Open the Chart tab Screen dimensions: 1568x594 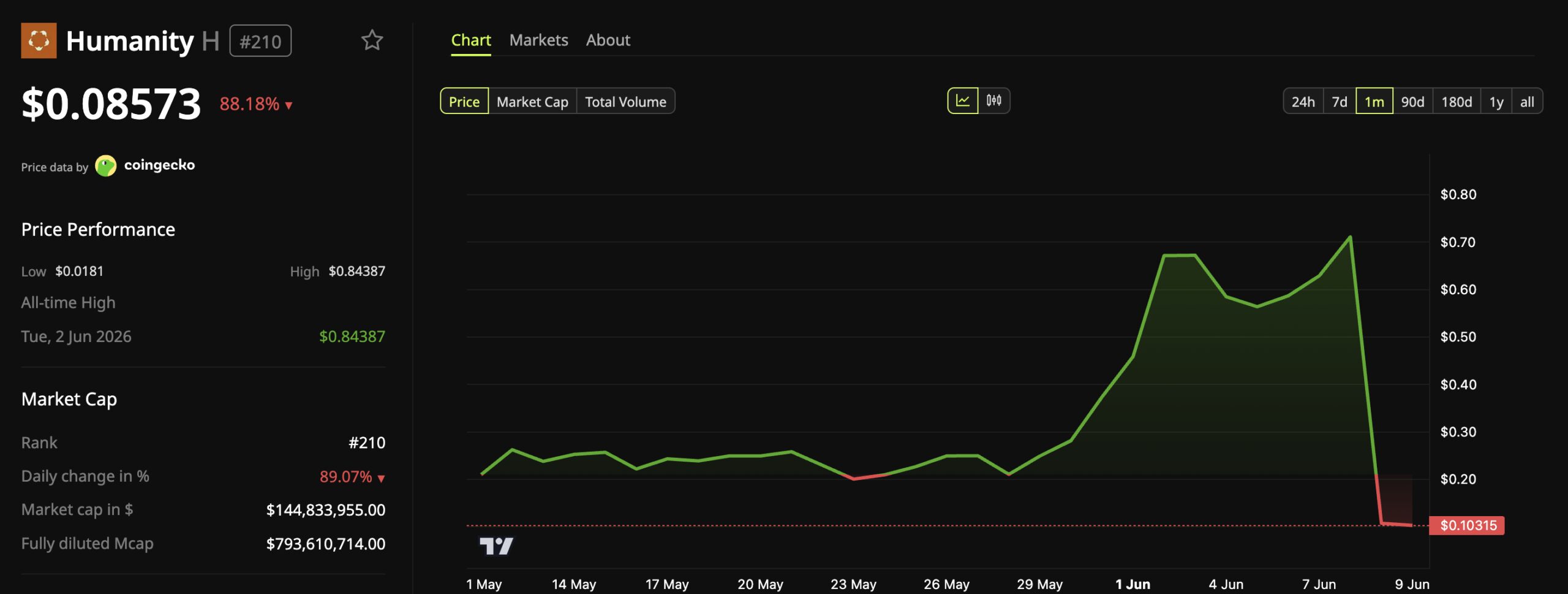click(471, 40)
